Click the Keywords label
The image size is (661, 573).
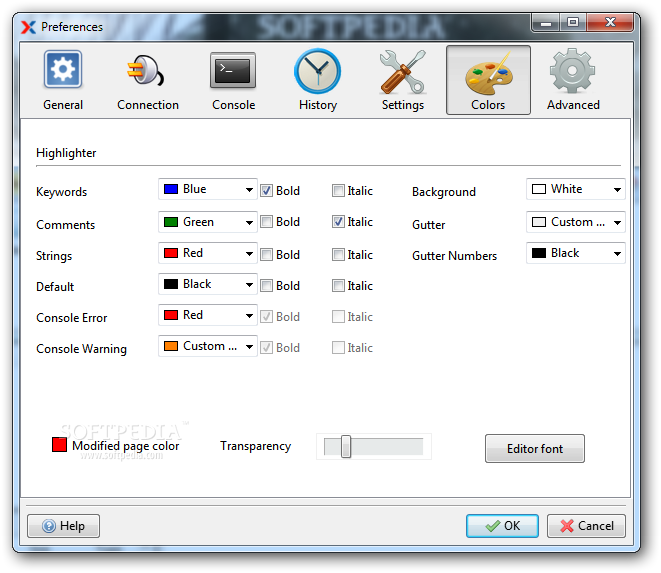(x=62, y=192)
